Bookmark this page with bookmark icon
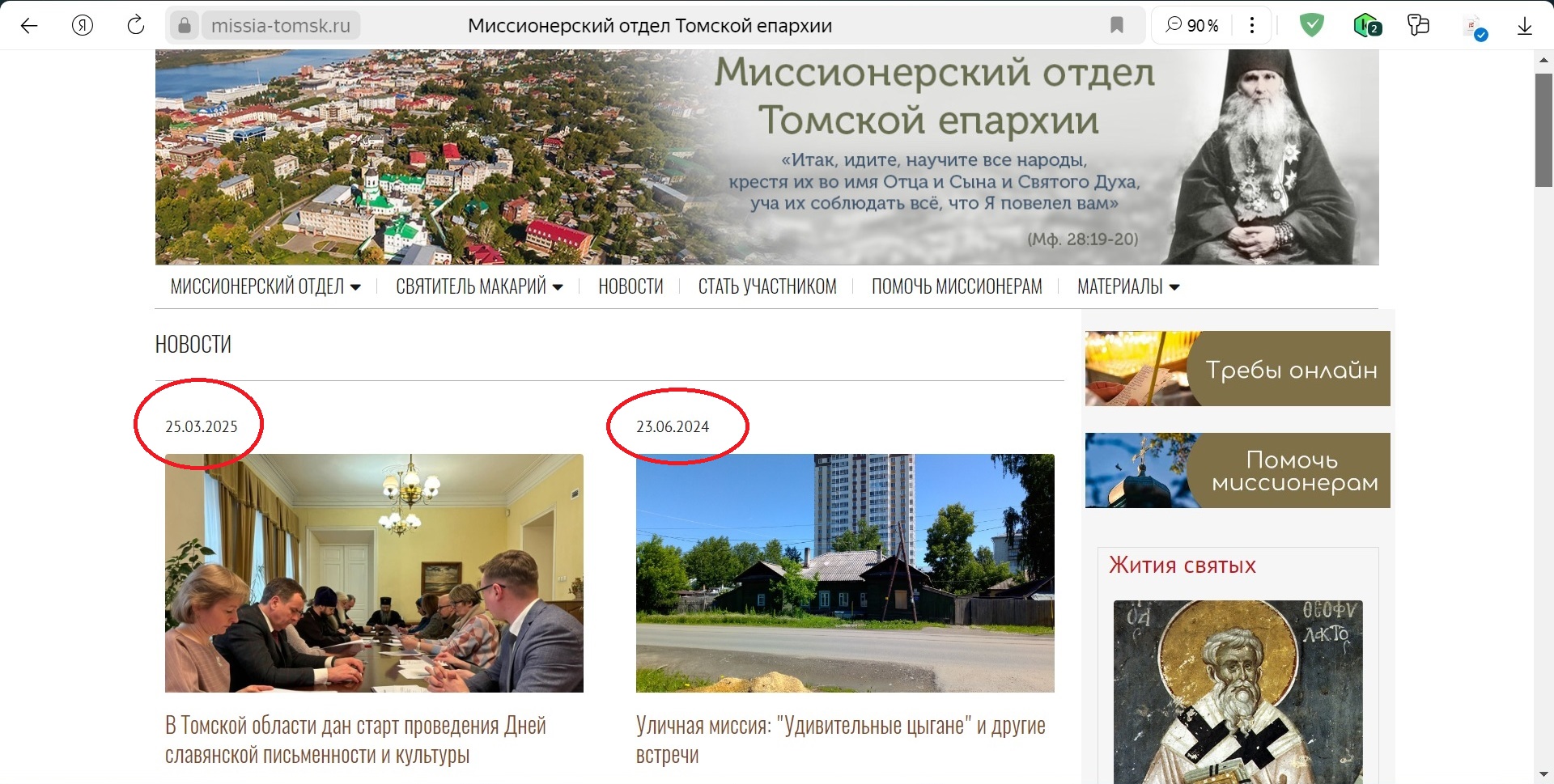Screen dimensions: 1554x784 1117,26
